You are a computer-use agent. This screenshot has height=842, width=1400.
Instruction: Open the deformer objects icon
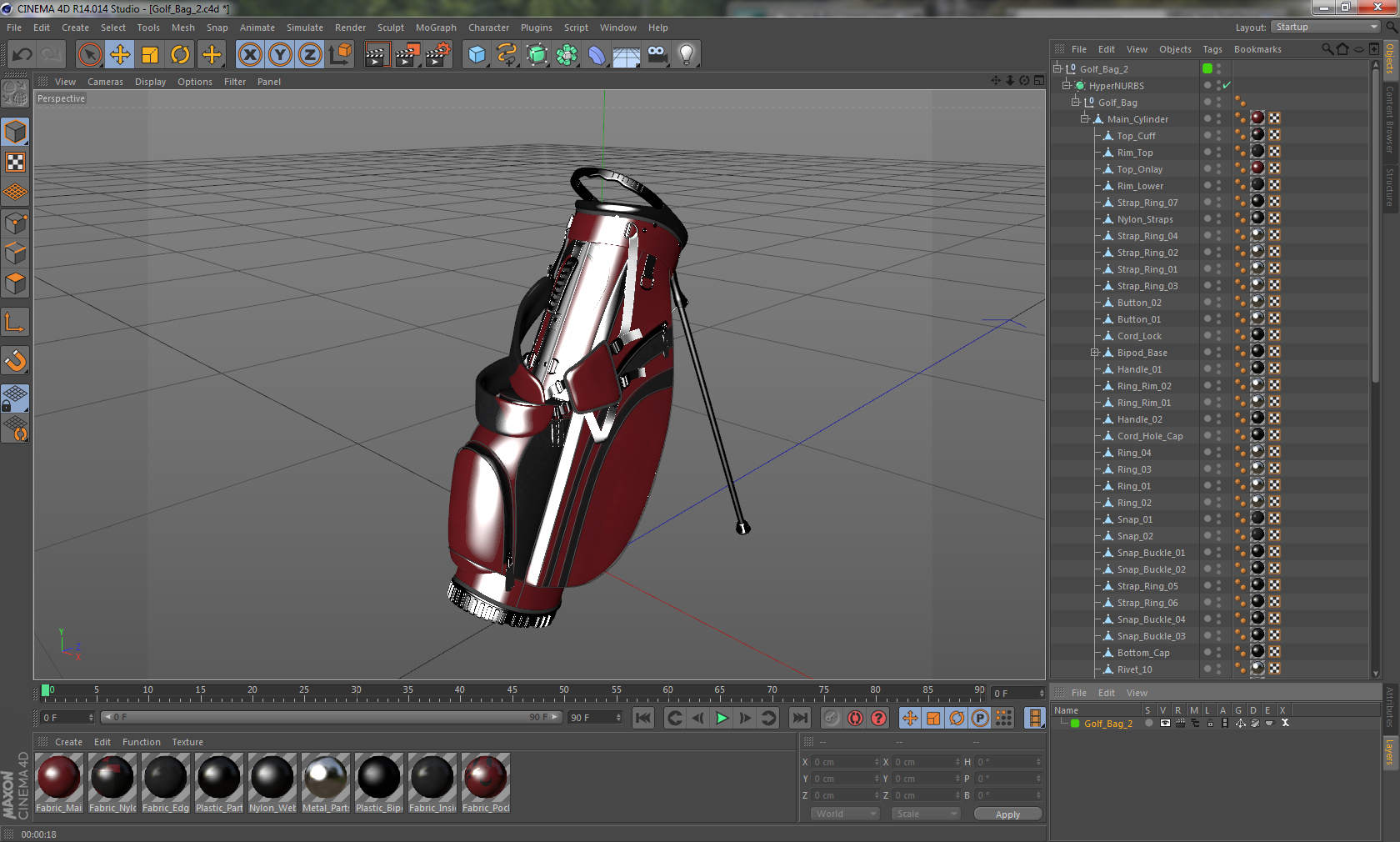pos(597,55)
